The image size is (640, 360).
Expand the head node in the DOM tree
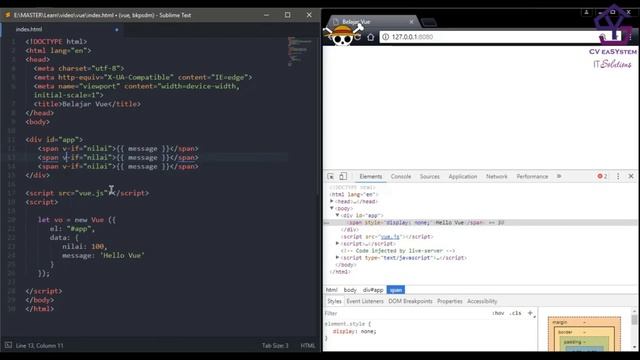(x=332, y=201)
